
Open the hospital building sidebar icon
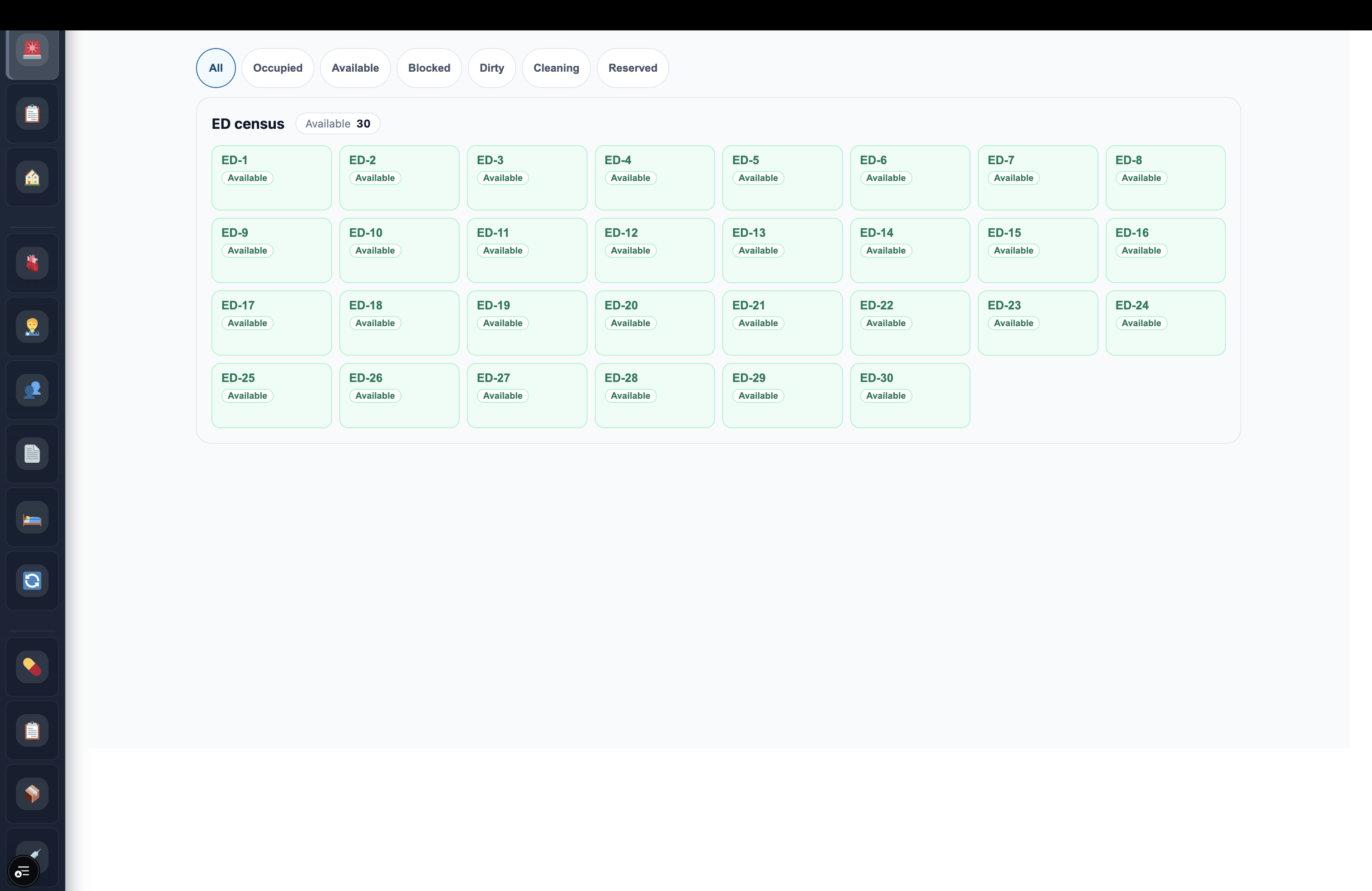(32, 177)
